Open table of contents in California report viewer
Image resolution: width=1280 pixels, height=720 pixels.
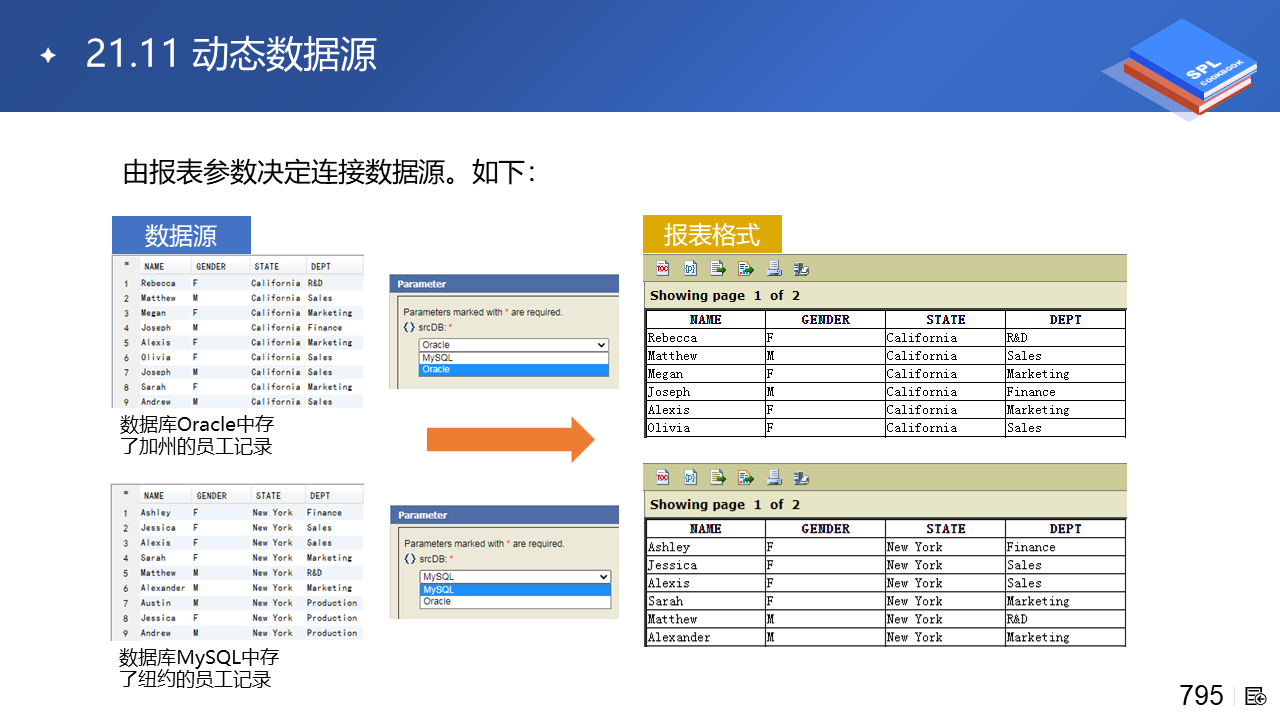(662, 268)
